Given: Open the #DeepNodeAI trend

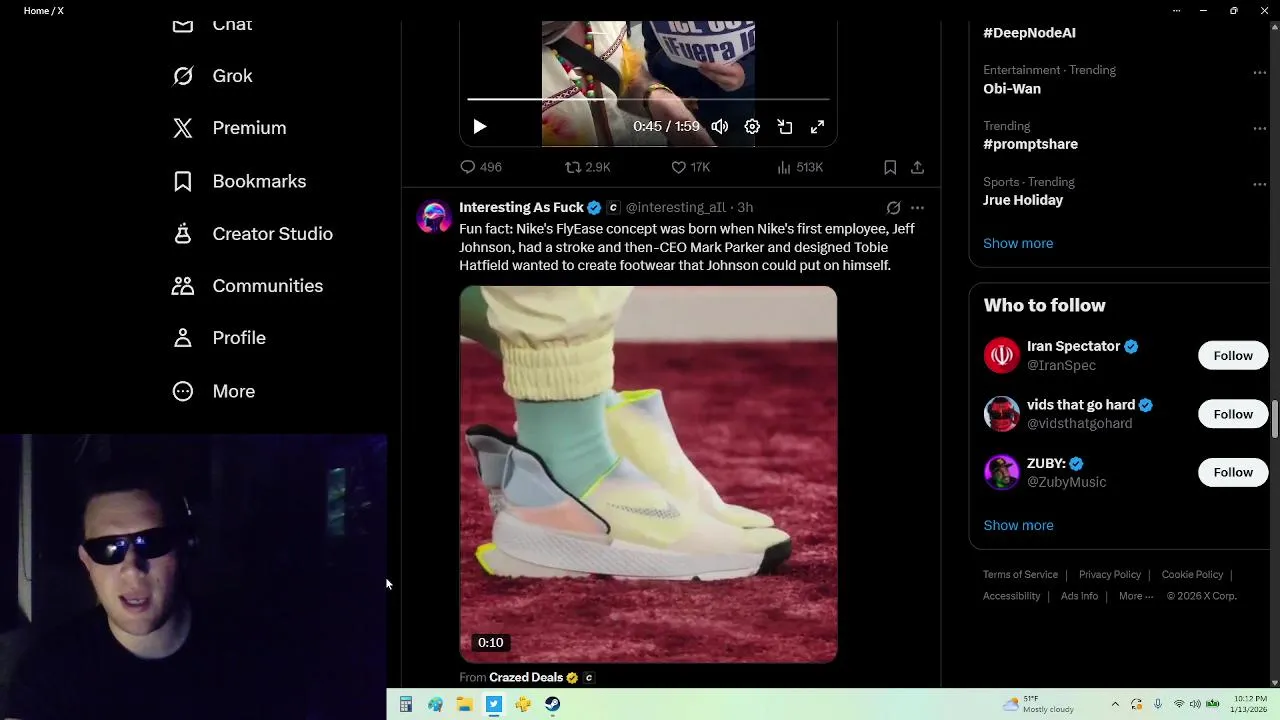Looking at the screenshot, I should coord(1029,32).
